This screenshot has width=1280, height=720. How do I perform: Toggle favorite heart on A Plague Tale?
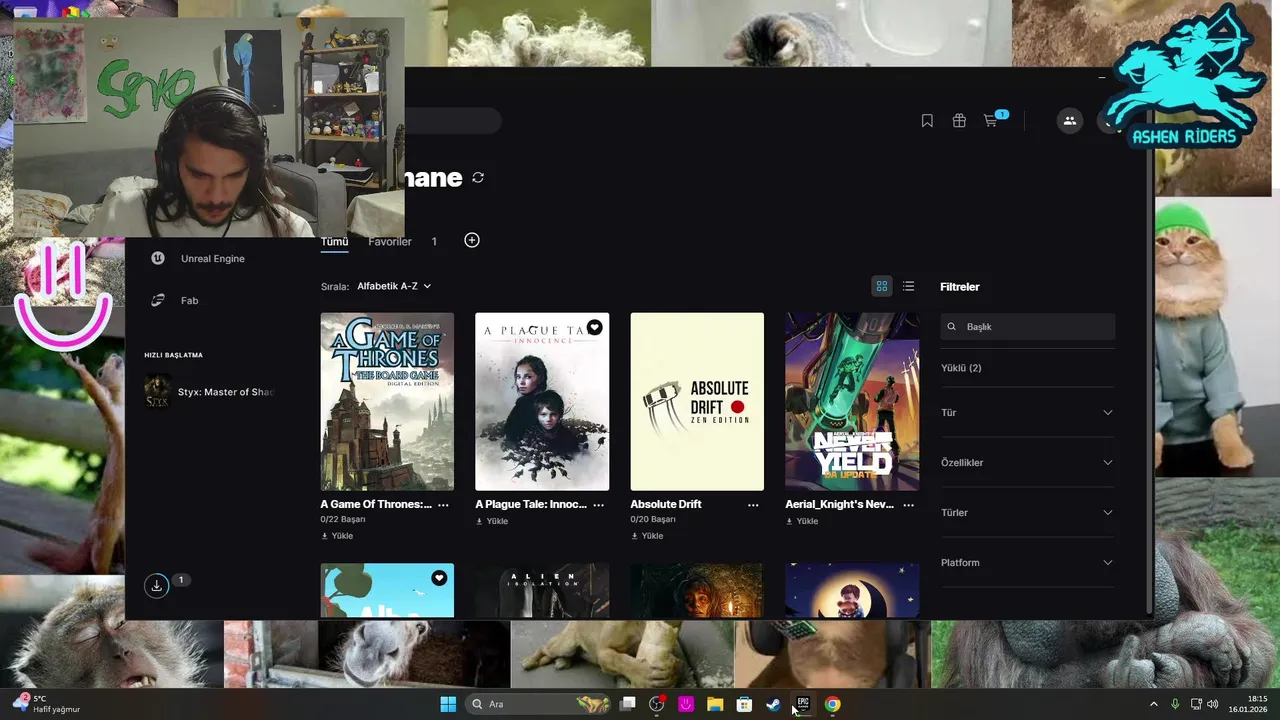(594, 327)
